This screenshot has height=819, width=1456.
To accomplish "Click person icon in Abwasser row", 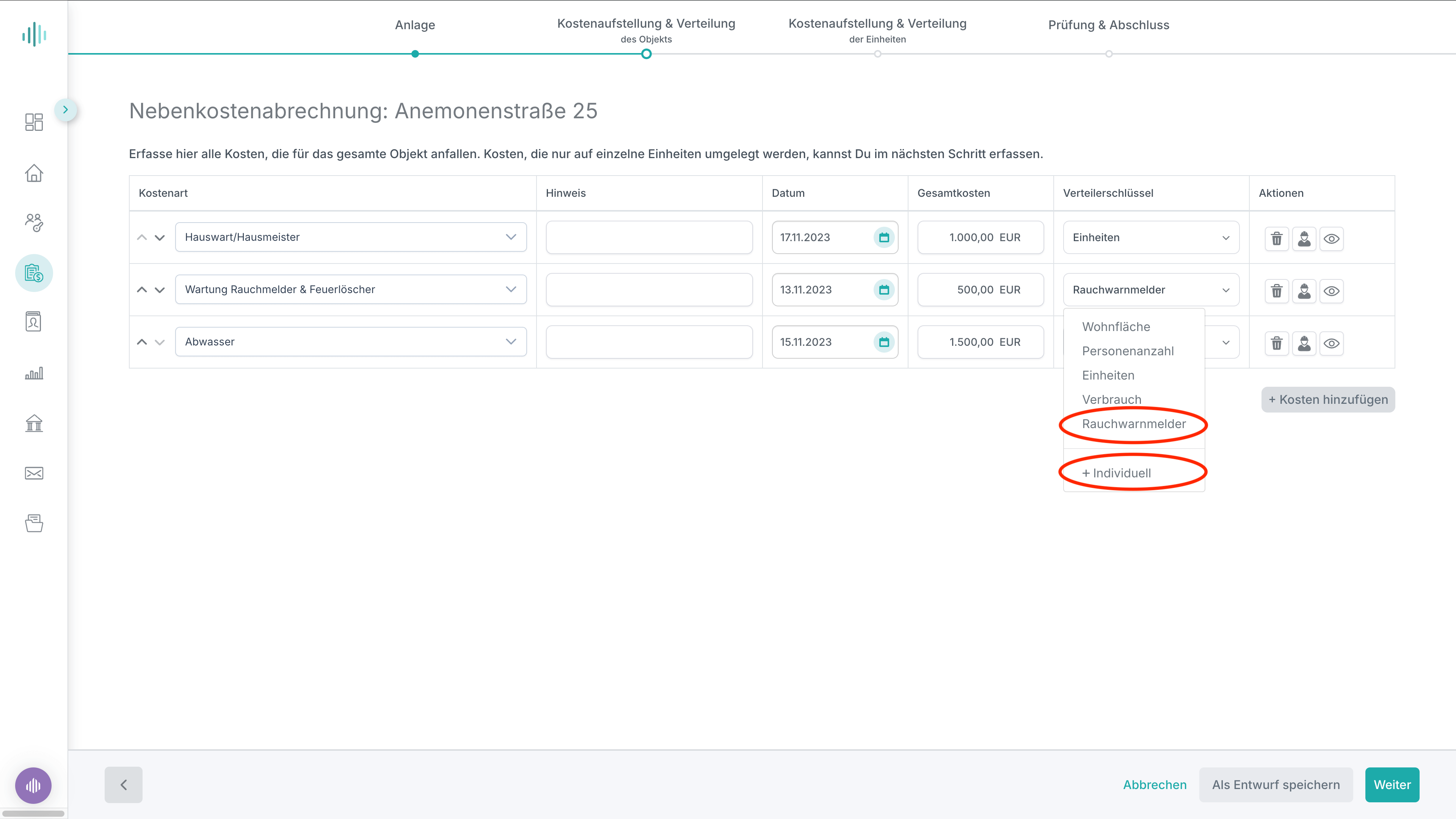I will tap(1304, 343).
